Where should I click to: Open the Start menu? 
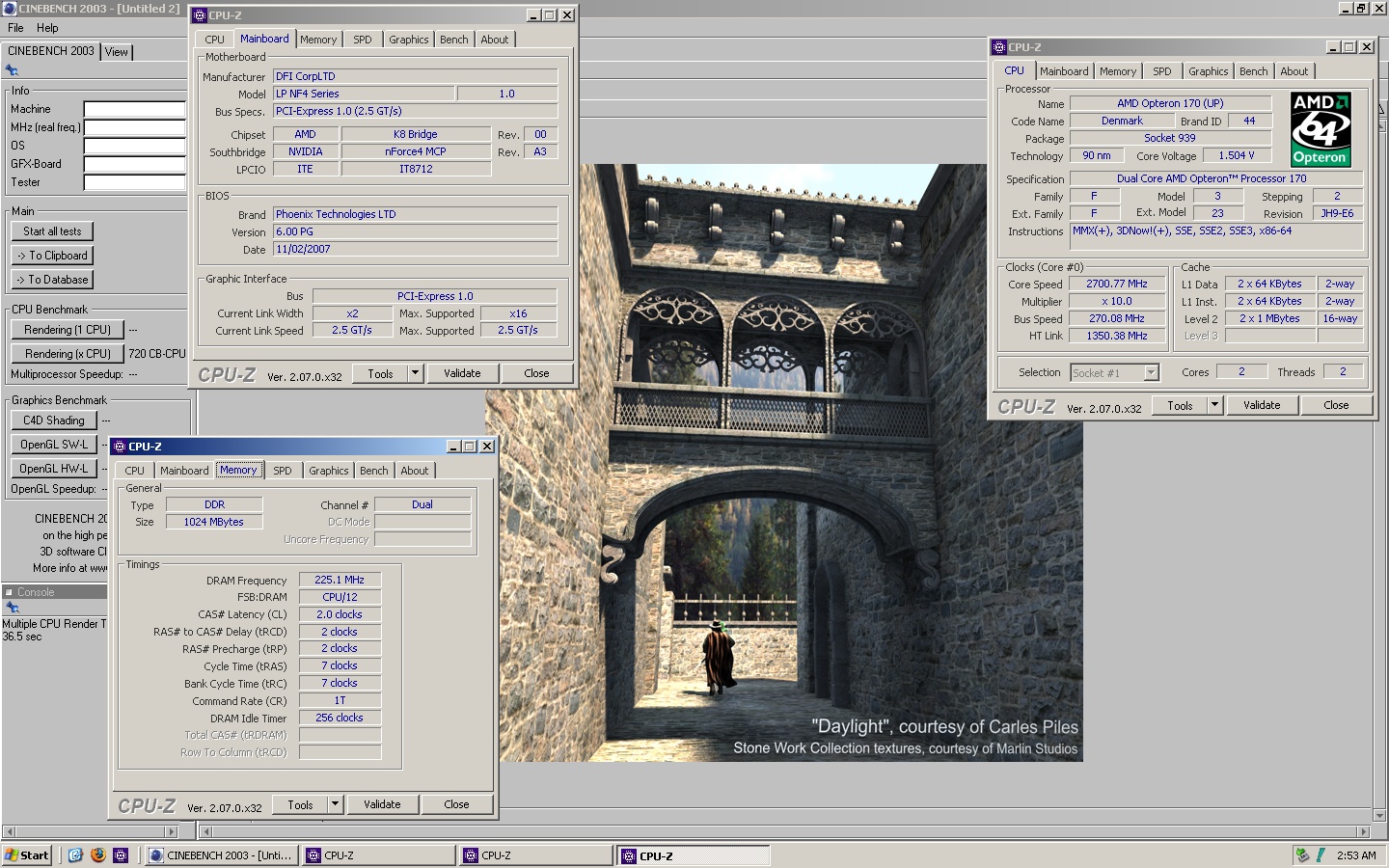tap(27, 855)
